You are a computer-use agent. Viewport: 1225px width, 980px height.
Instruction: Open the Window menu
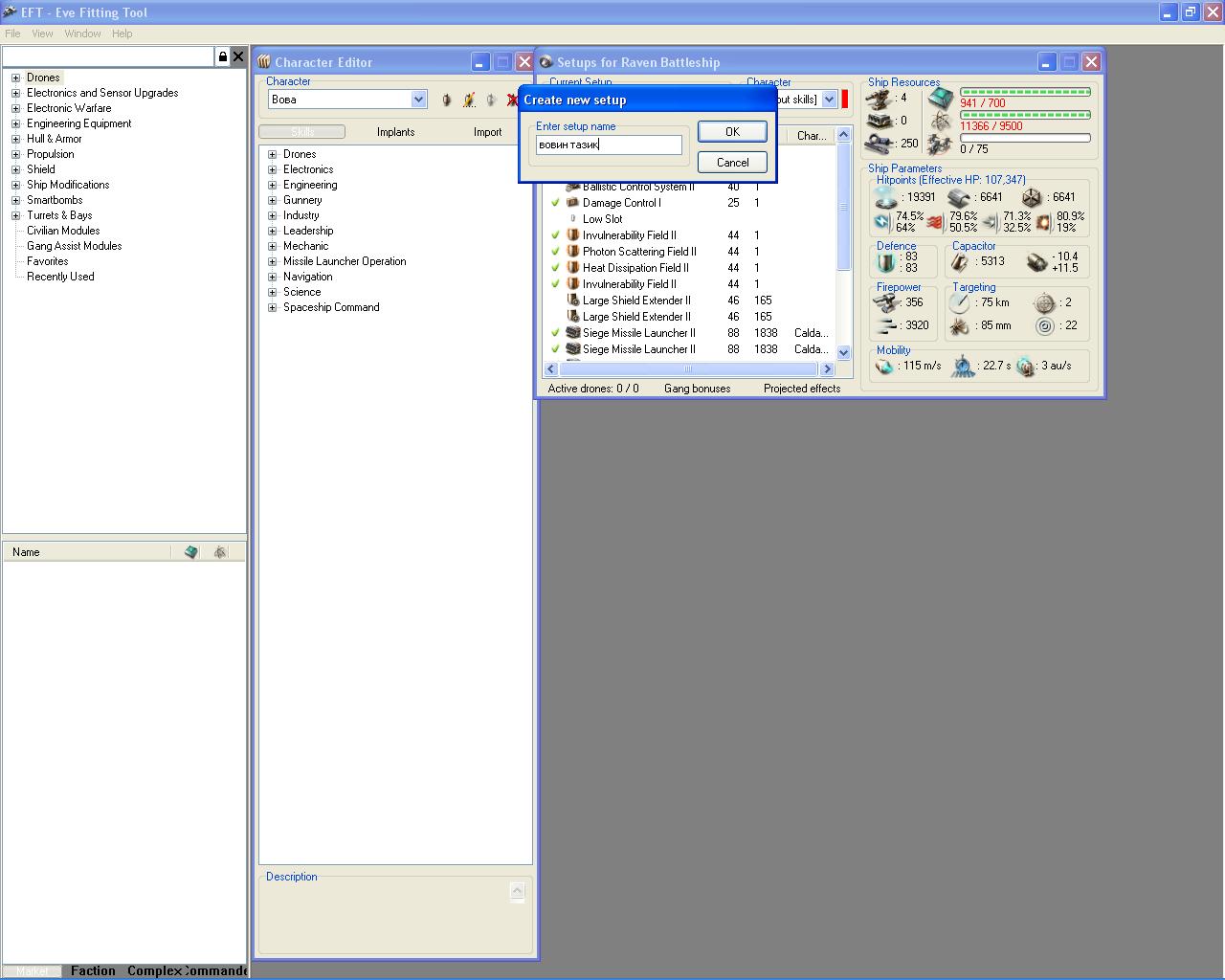point(82,33)
